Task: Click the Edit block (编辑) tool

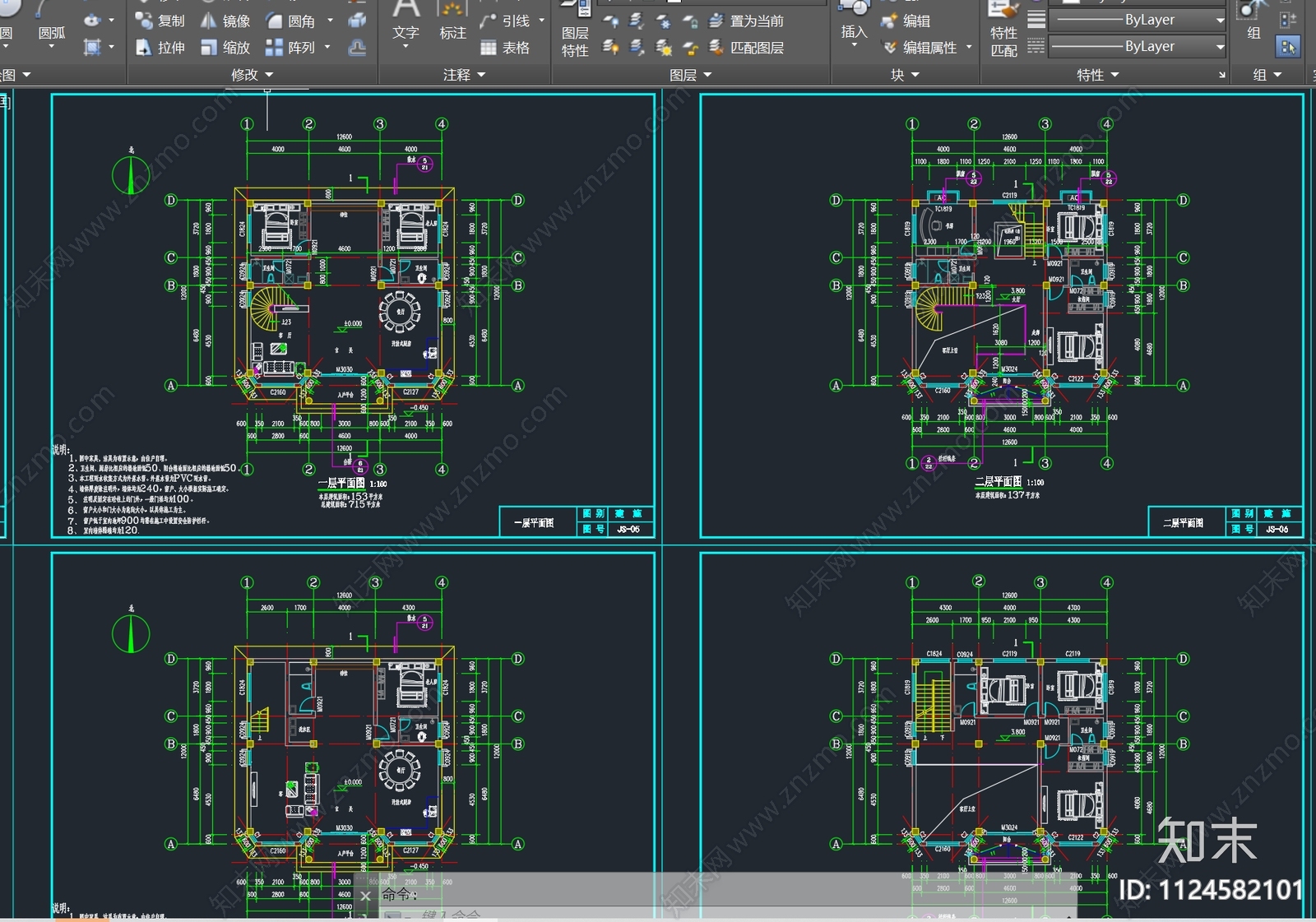Action: click(x=906, y=21)
